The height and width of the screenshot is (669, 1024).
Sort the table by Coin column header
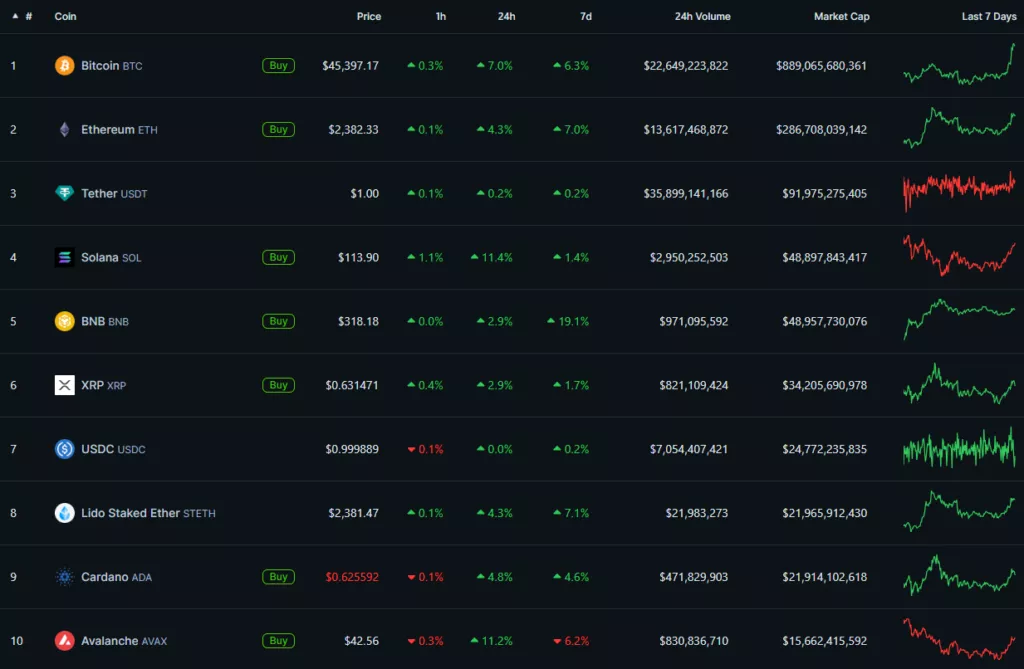pyautogui.click(x=65, y=16)
